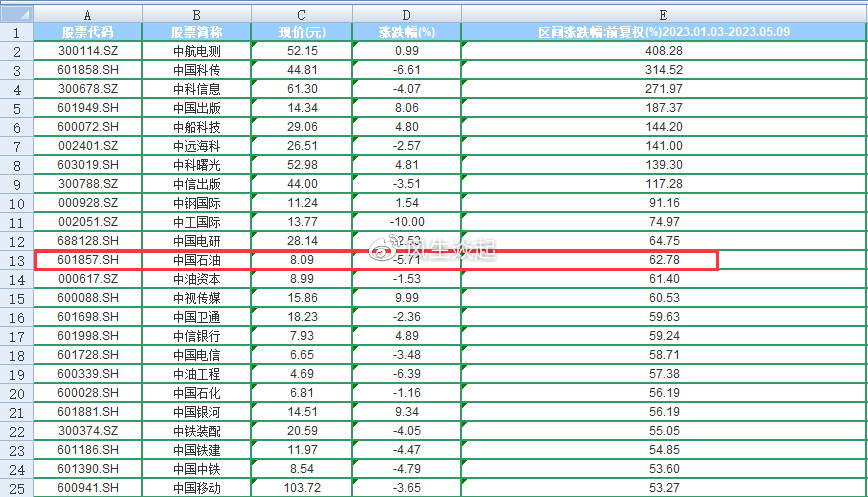Select cell with price 52.98
Screen dimensions: 868x497
click(302, 165)
